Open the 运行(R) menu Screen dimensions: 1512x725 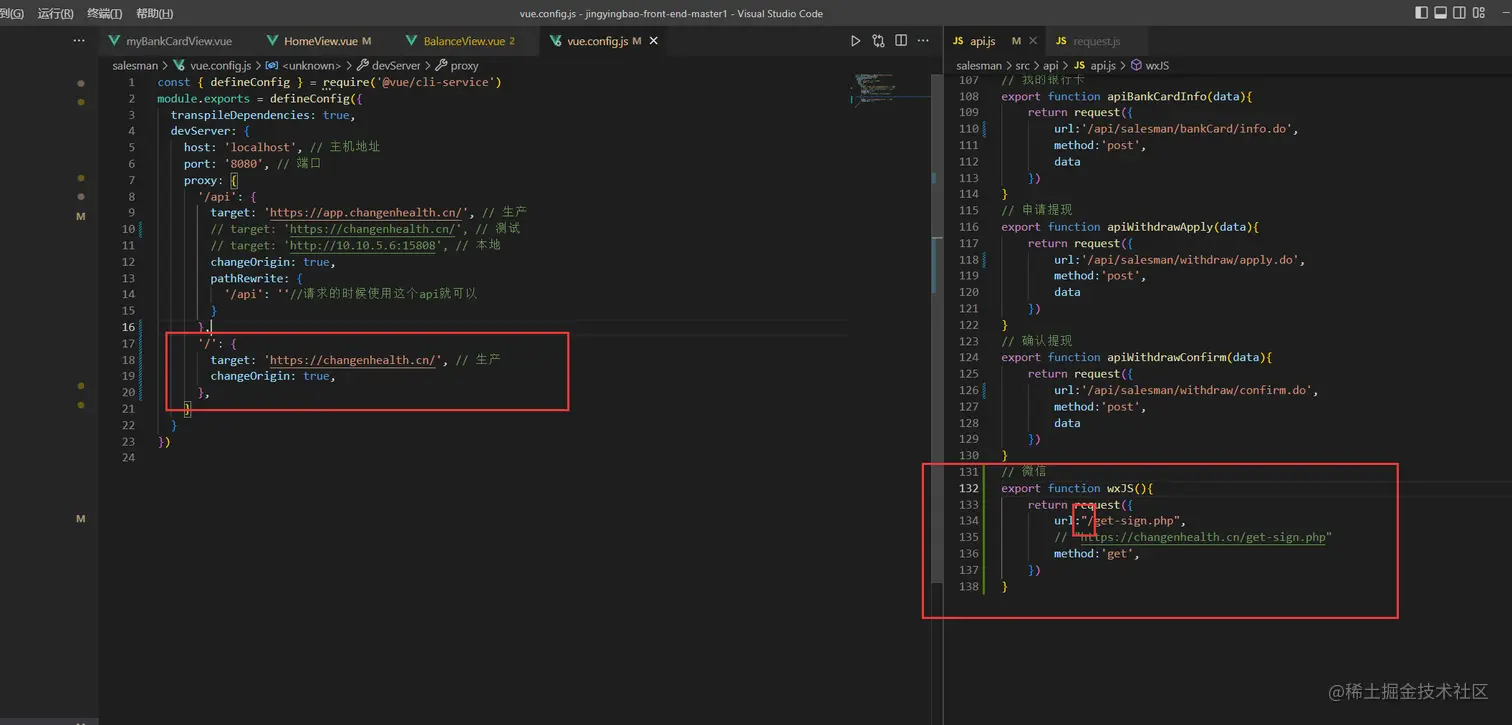(x=55, y=13)
